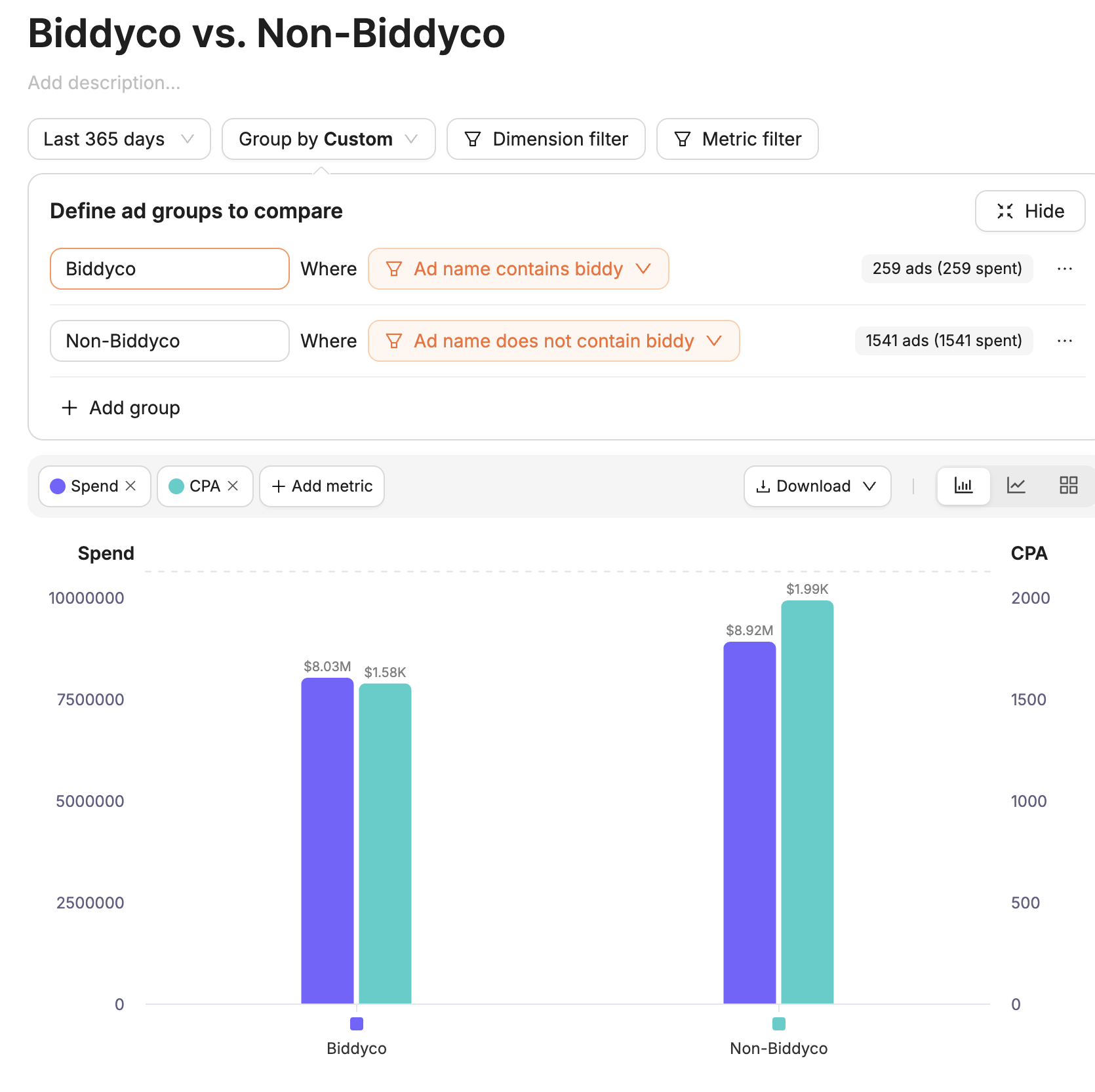Open more options for Biddyco group
Image resolution: width=1095 pixels, height=1092 pixels.
point(1065,269)
